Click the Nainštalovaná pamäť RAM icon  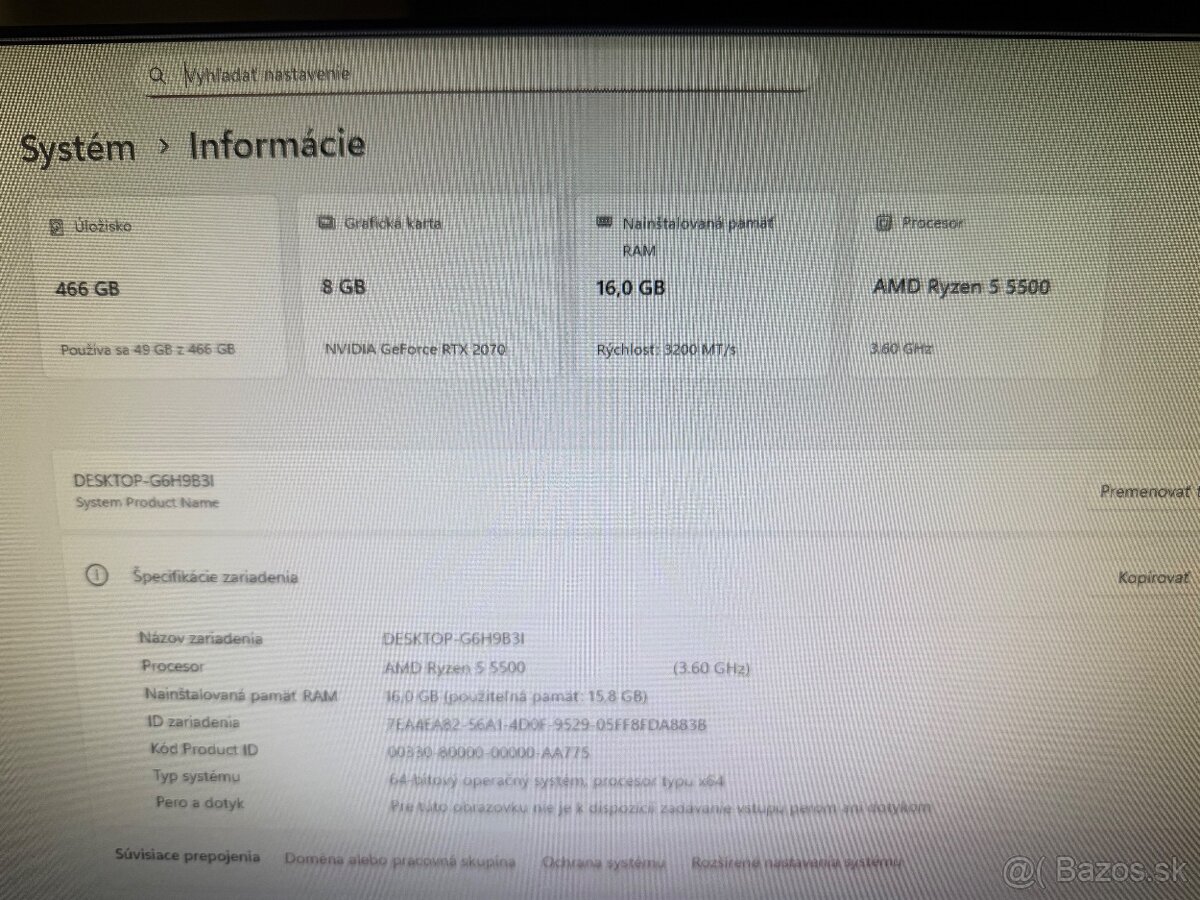[603, 222]
